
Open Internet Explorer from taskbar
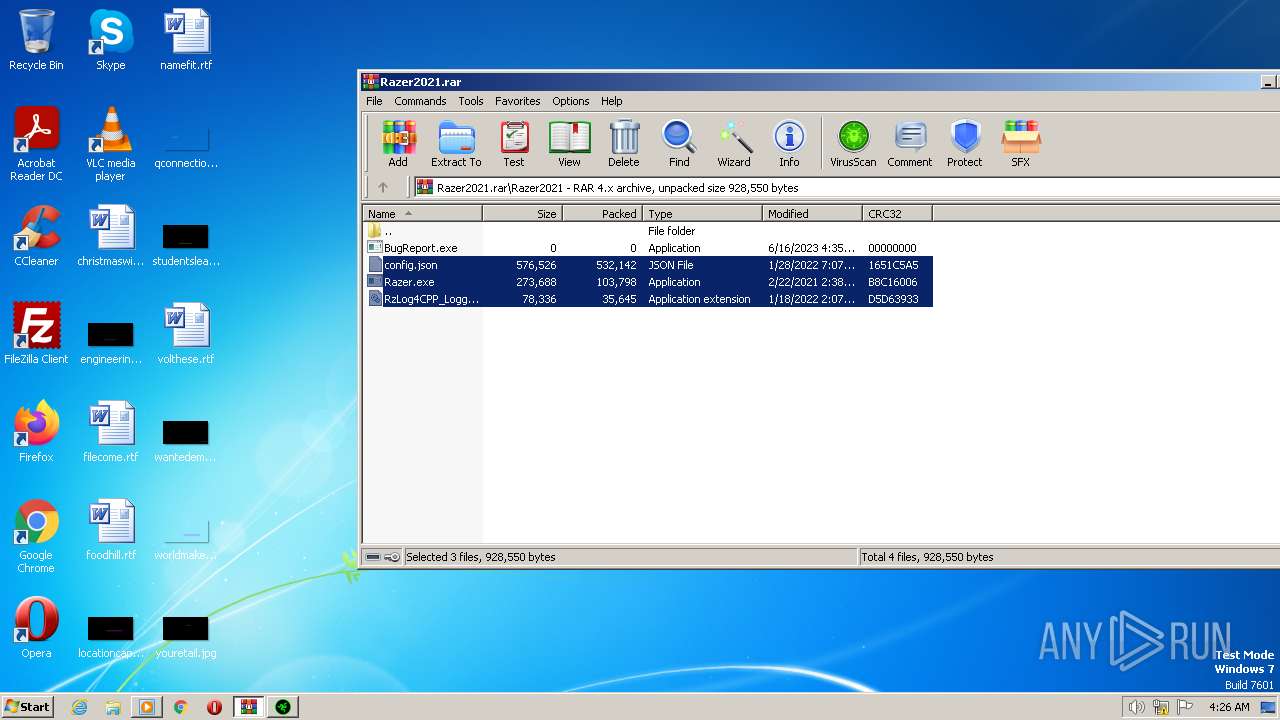click(80, 707)
